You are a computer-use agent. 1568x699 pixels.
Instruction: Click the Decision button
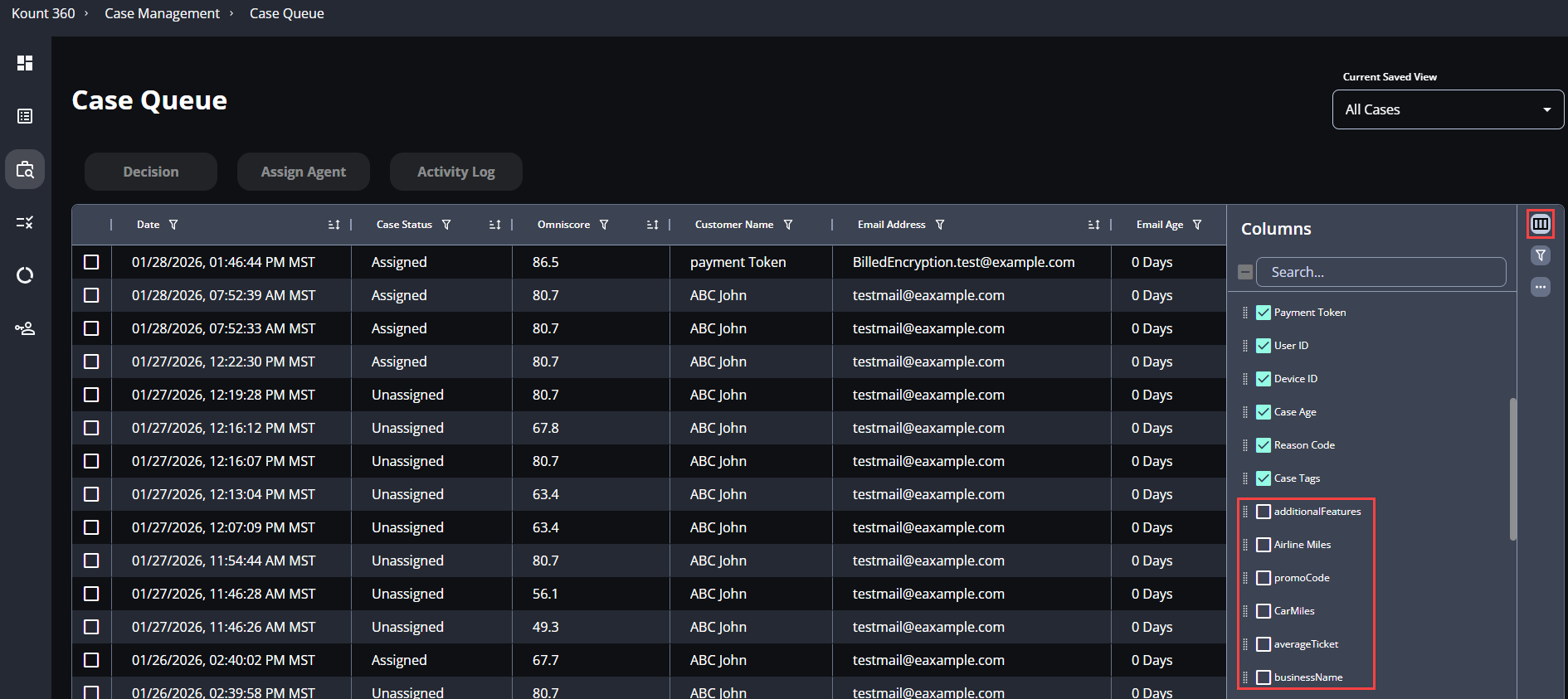pos(151,172)
